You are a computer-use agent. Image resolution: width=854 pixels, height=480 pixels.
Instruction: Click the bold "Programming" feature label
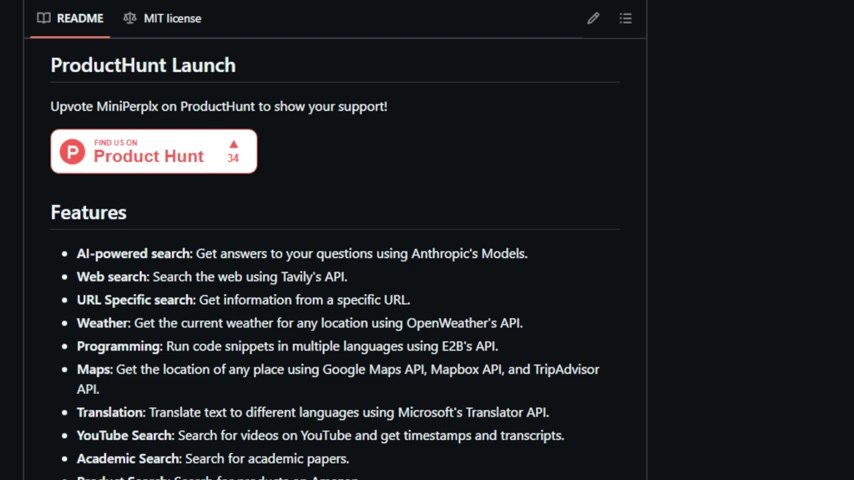click(119, 346)
